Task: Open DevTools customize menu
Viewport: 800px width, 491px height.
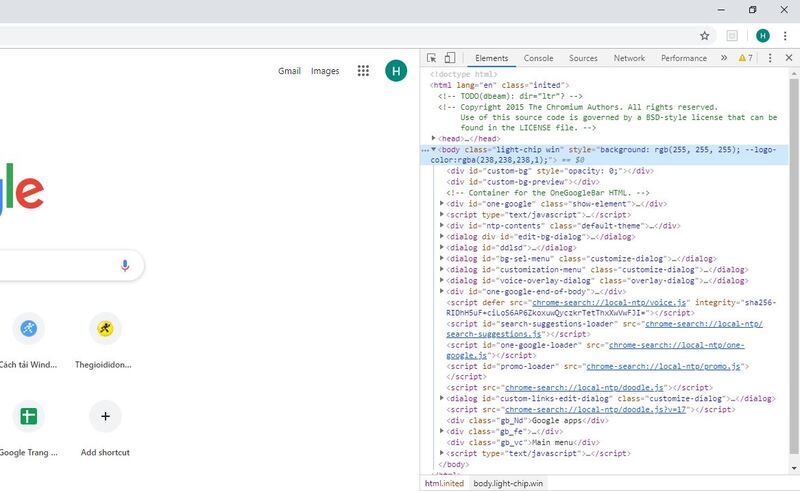Action: click(x=770, y=58)
